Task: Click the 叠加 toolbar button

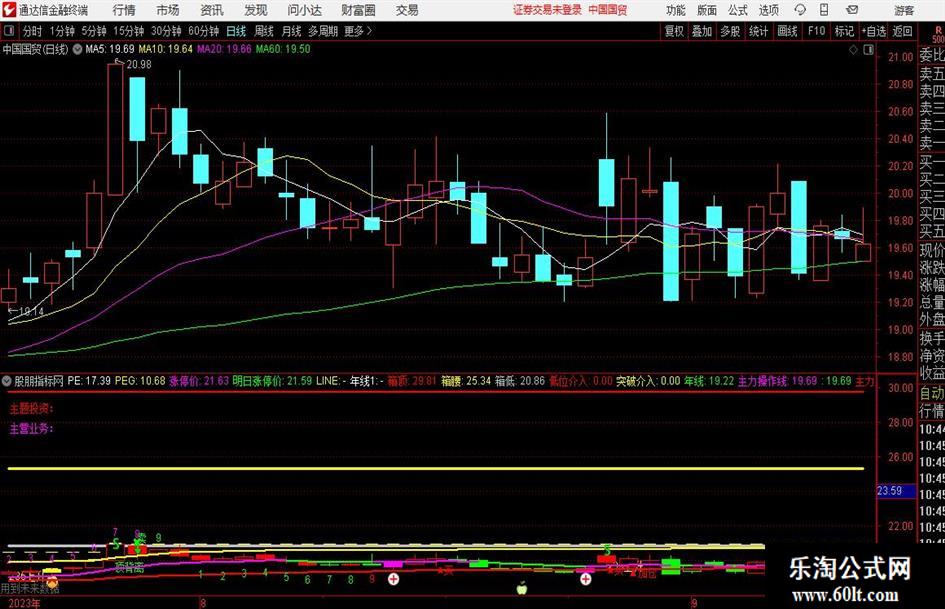Action: tap(702, 31)
